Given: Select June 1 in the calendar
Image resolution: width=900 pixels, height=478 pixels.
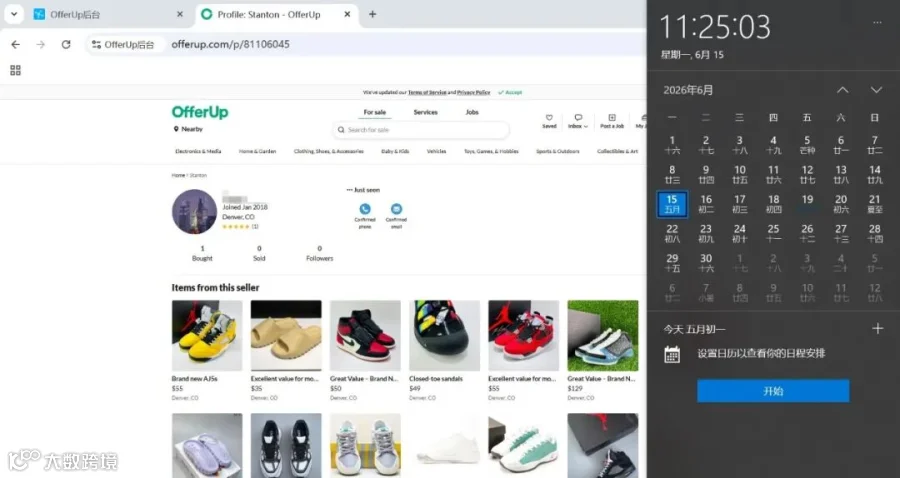Looking at the screenshot, I should point(672,145).
